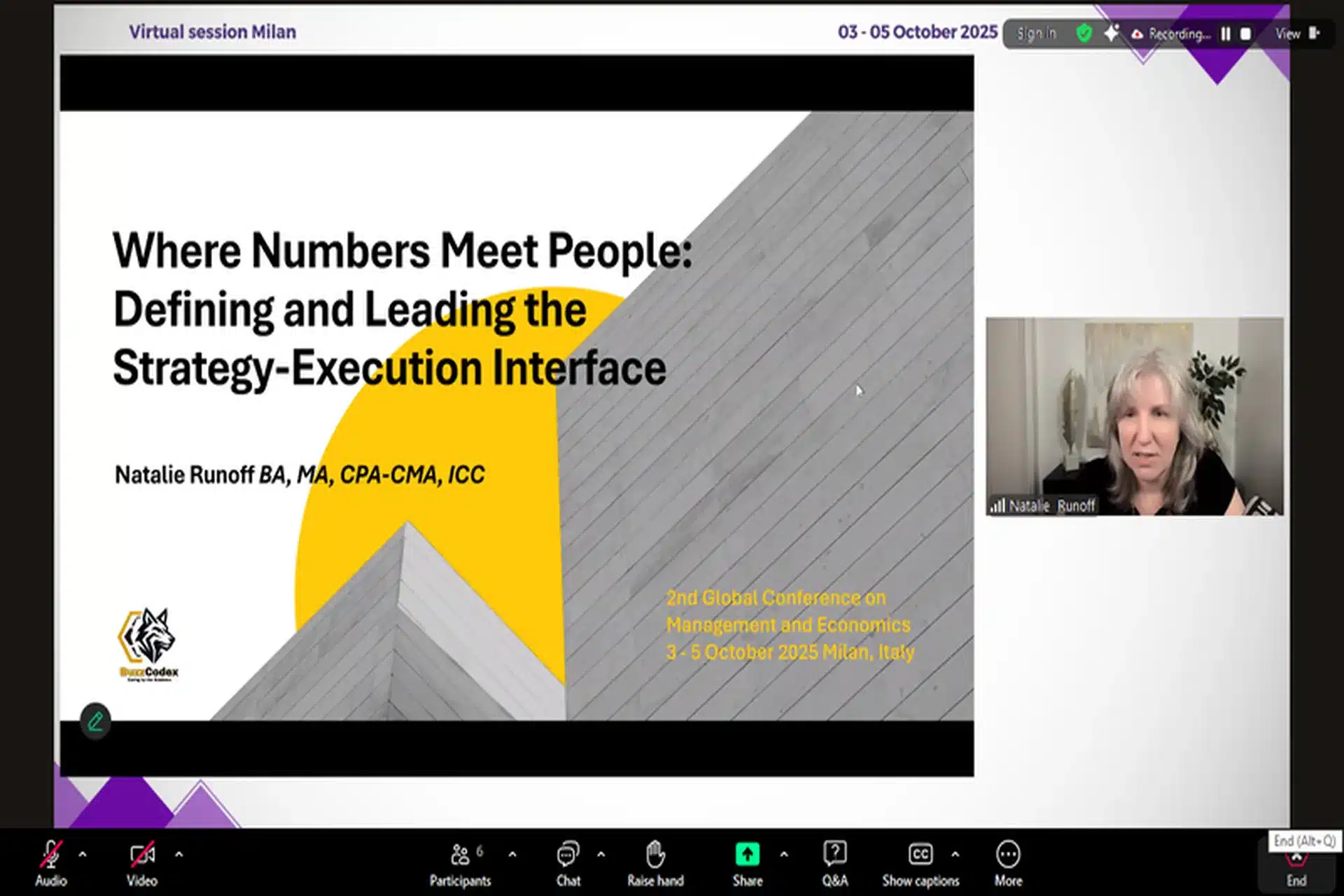Screen dimensions: 1344x896
Task: Expand video options chevron
Action: (x=179, y=855)
